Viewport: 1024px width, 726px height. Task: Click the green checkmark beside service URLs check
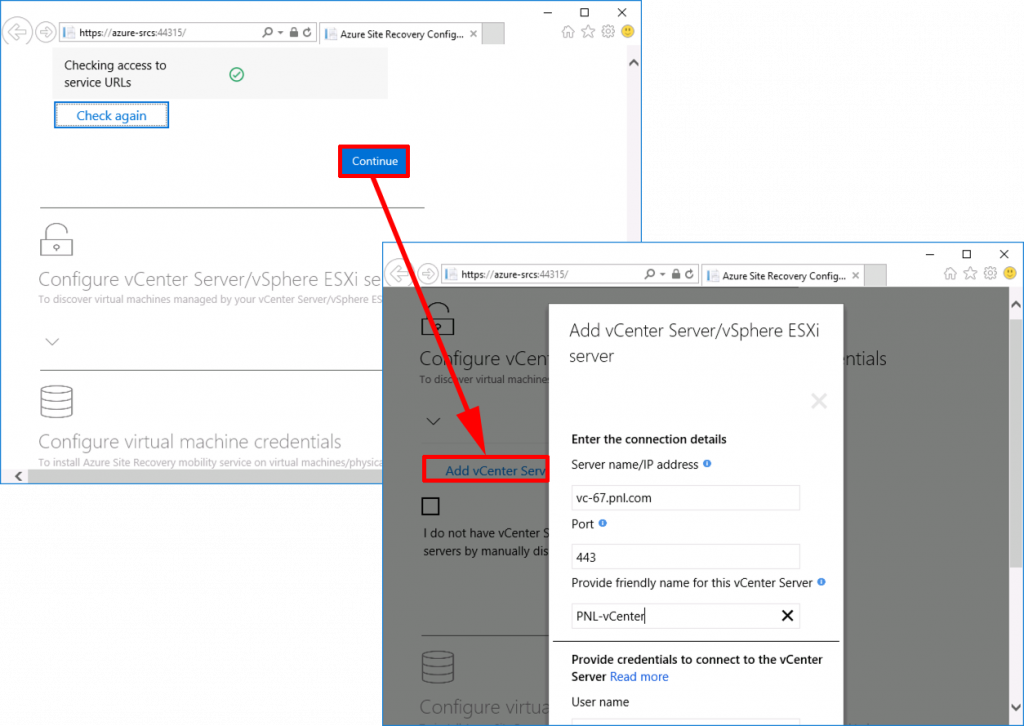pos(237,74)
